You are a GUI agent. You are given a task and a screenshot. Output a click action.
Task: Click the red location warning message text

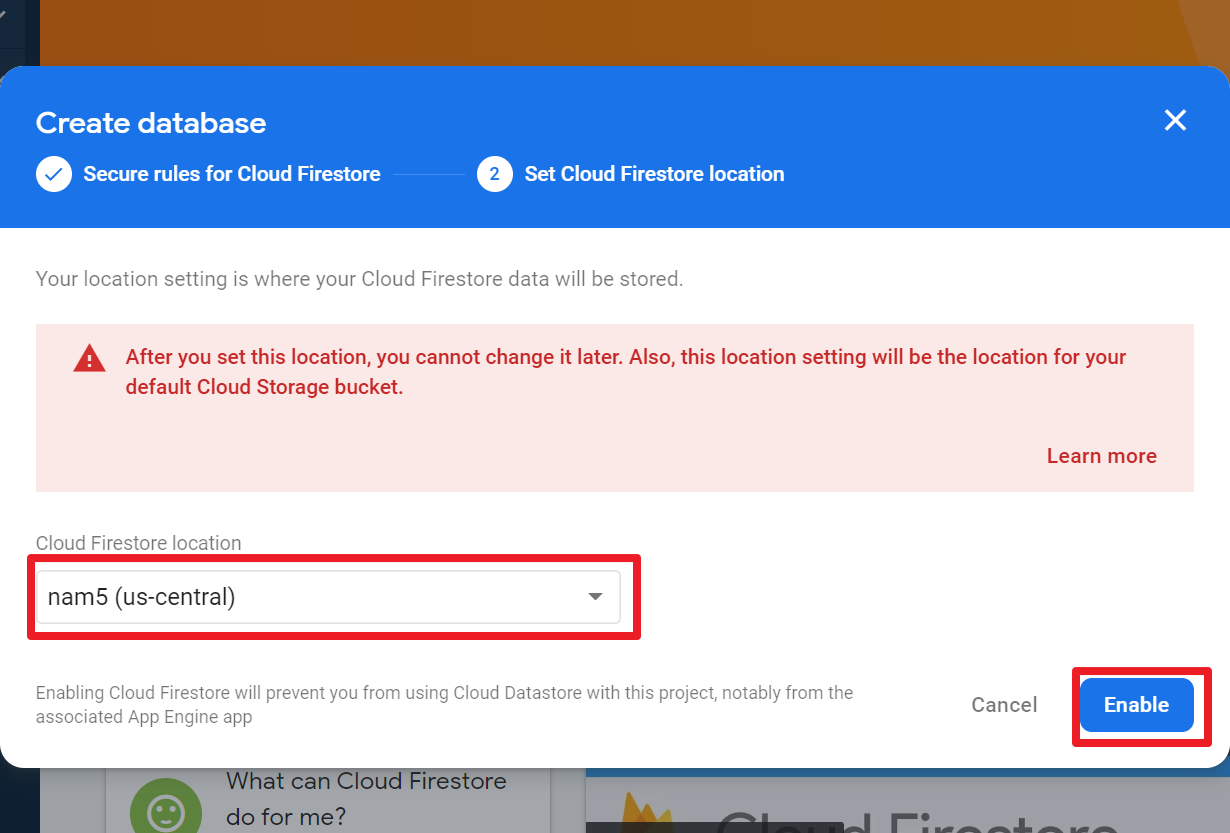pos(625,371)
